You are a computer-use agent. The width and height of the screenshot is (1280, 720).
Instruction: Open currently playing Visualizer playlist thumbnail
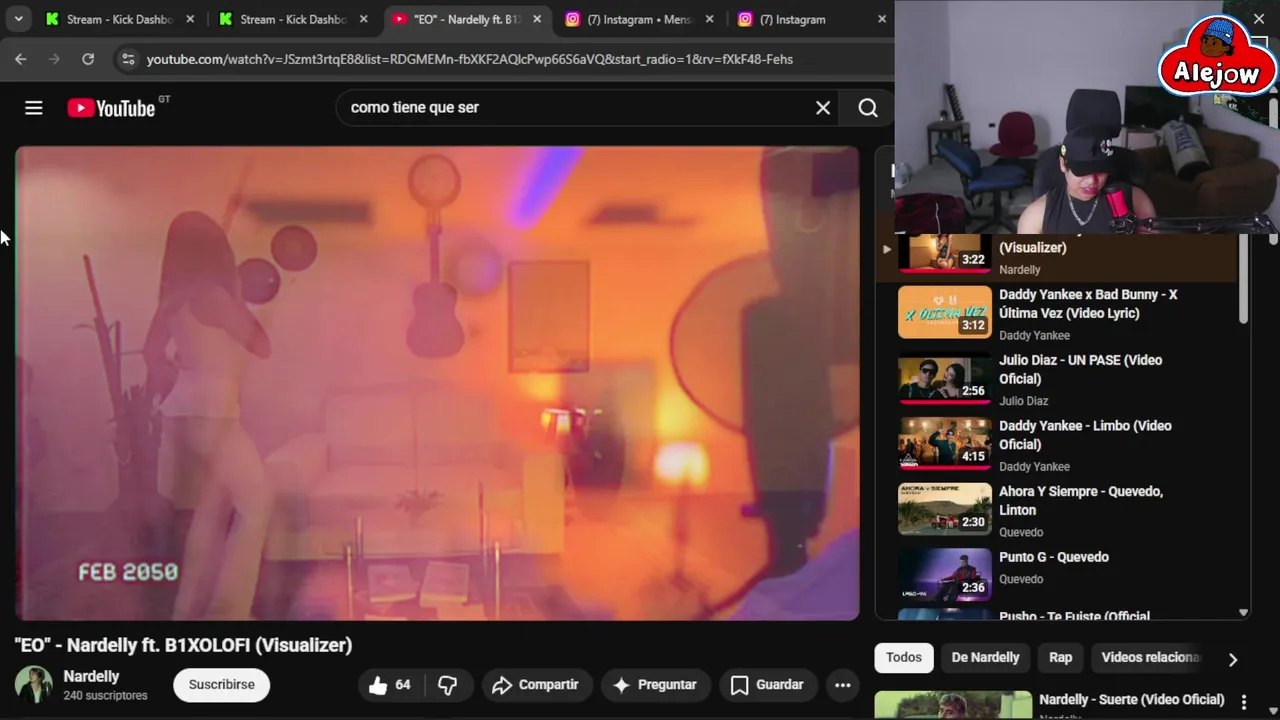tap(944, 253)
